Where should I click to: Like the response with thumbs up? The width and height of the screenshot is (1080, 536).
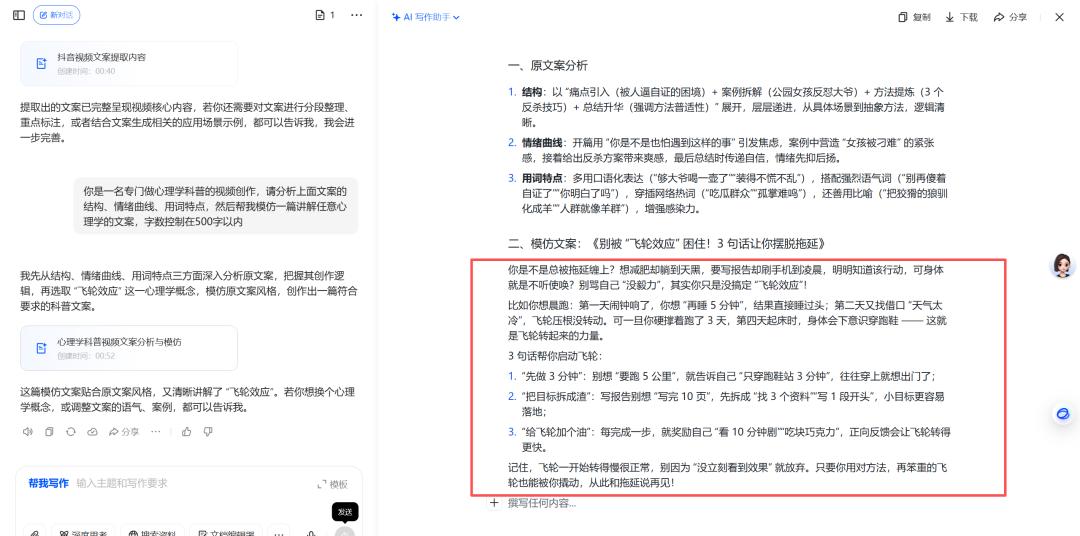186,432
